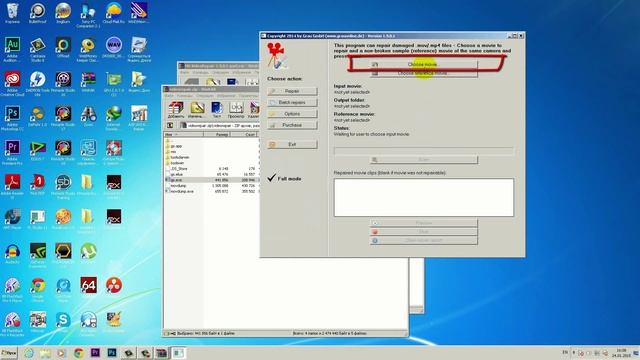This screenshot has height=360, width=640.
Task: Click the Camtasia Studio 8 desktop icon
Action: pos(38,49)
